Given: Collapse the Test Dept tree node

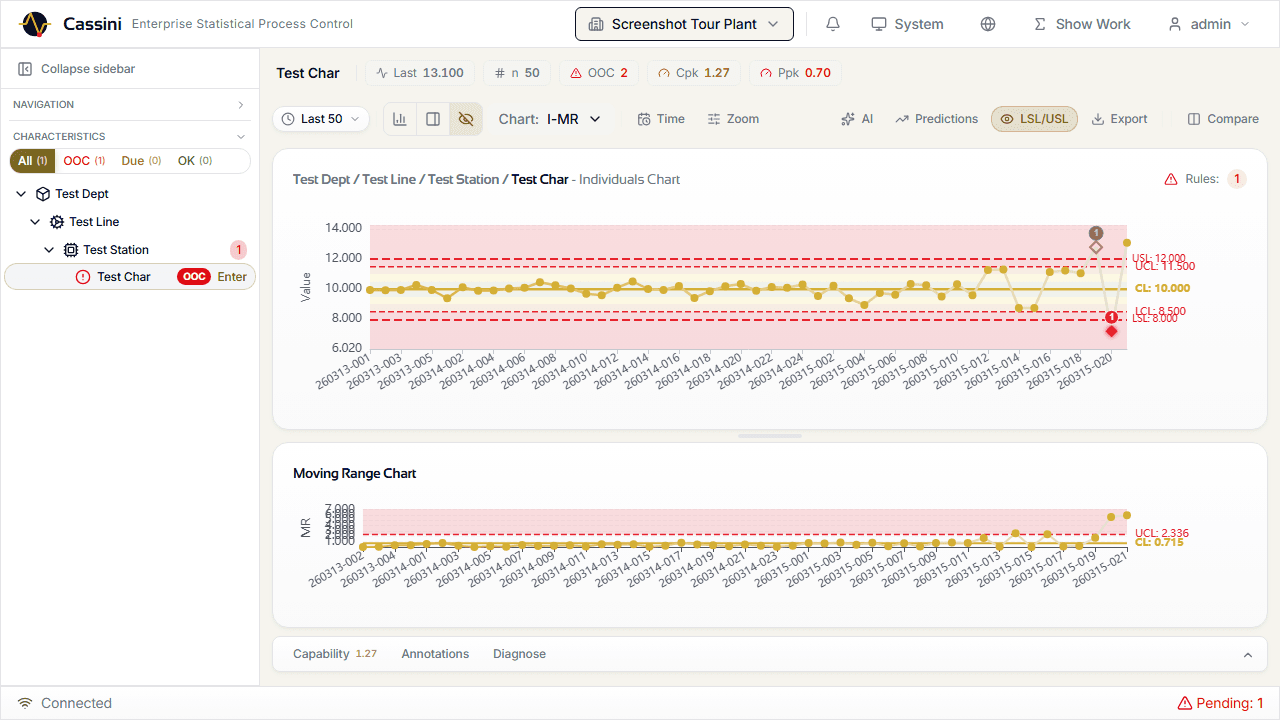Looking at the screenshot, I should pyautogui.click(x=22, y=194).
